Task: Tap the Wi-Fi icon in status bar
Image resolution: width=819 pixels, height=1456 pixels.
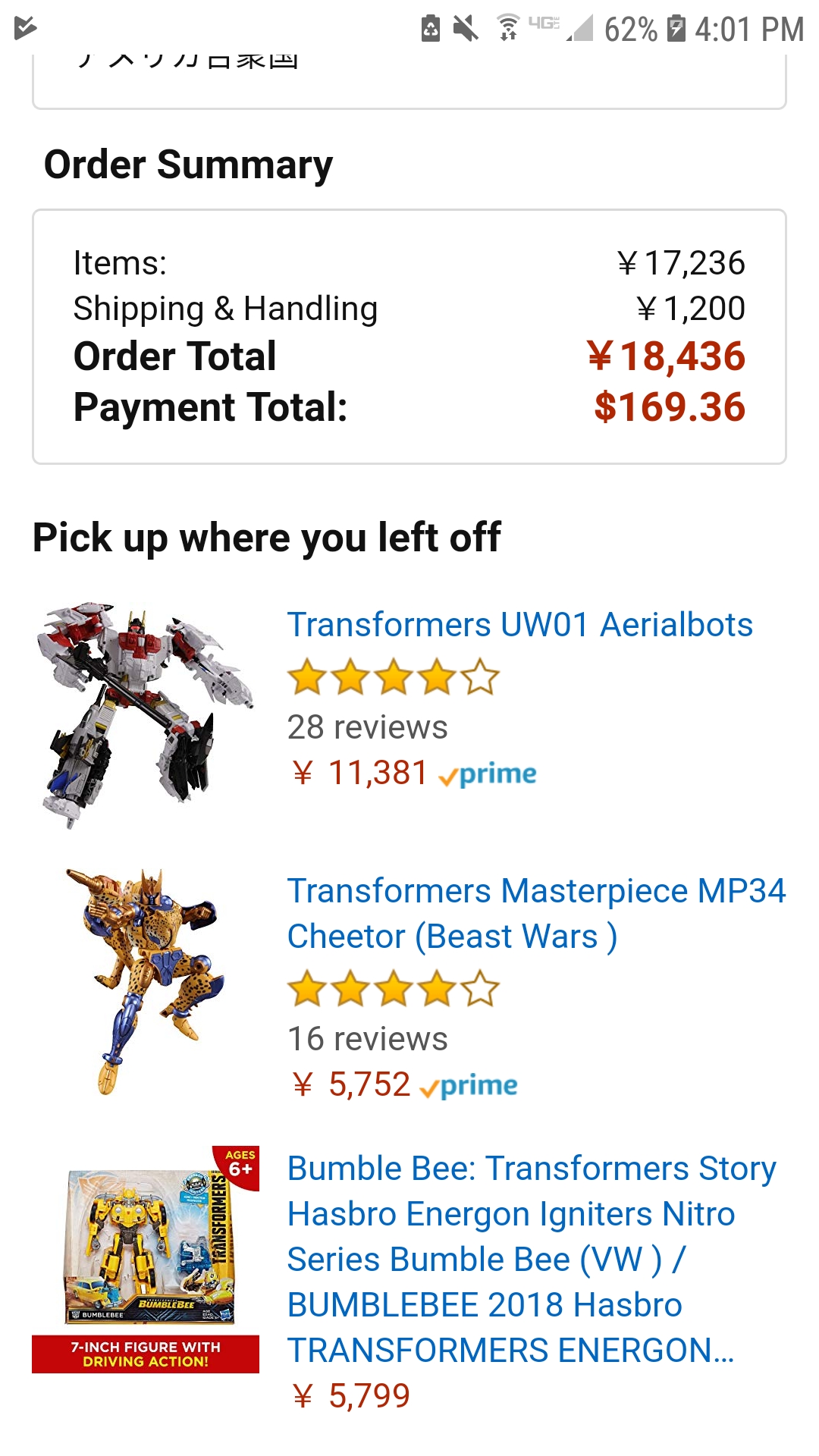Action: 507,28
